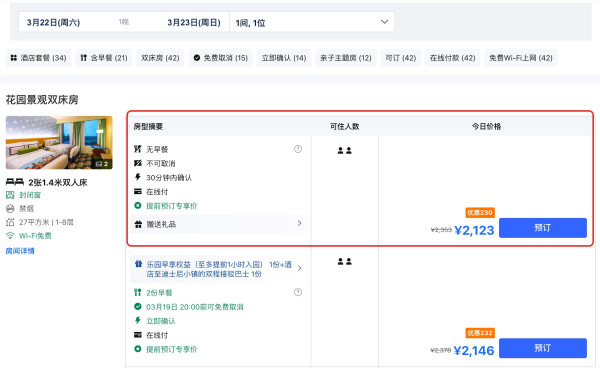Filter by 可订 (42)
600x371 pixels.
(401, 58)
